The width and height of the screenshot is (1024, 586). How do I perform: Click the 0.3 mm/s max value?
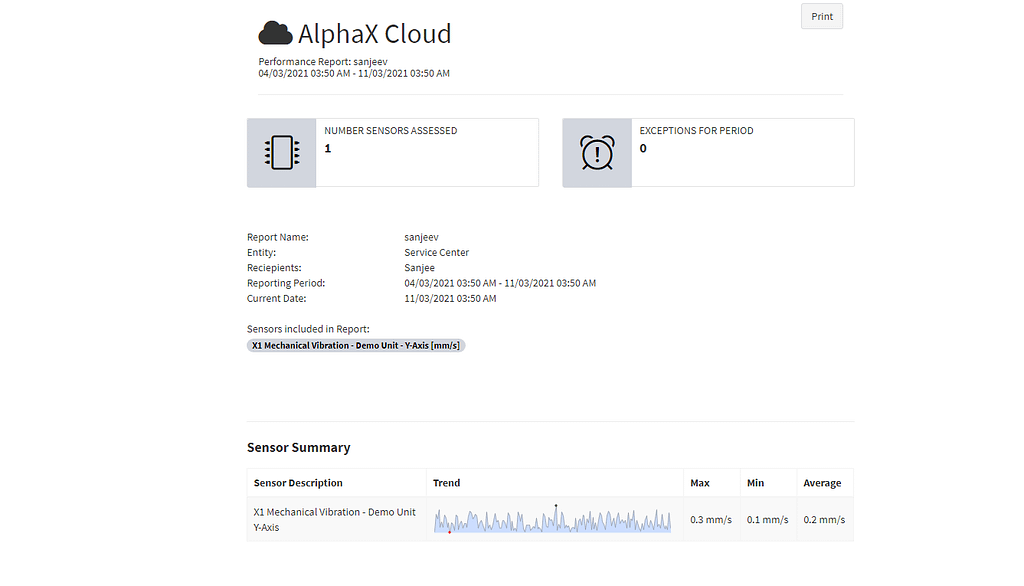[711, 520]
